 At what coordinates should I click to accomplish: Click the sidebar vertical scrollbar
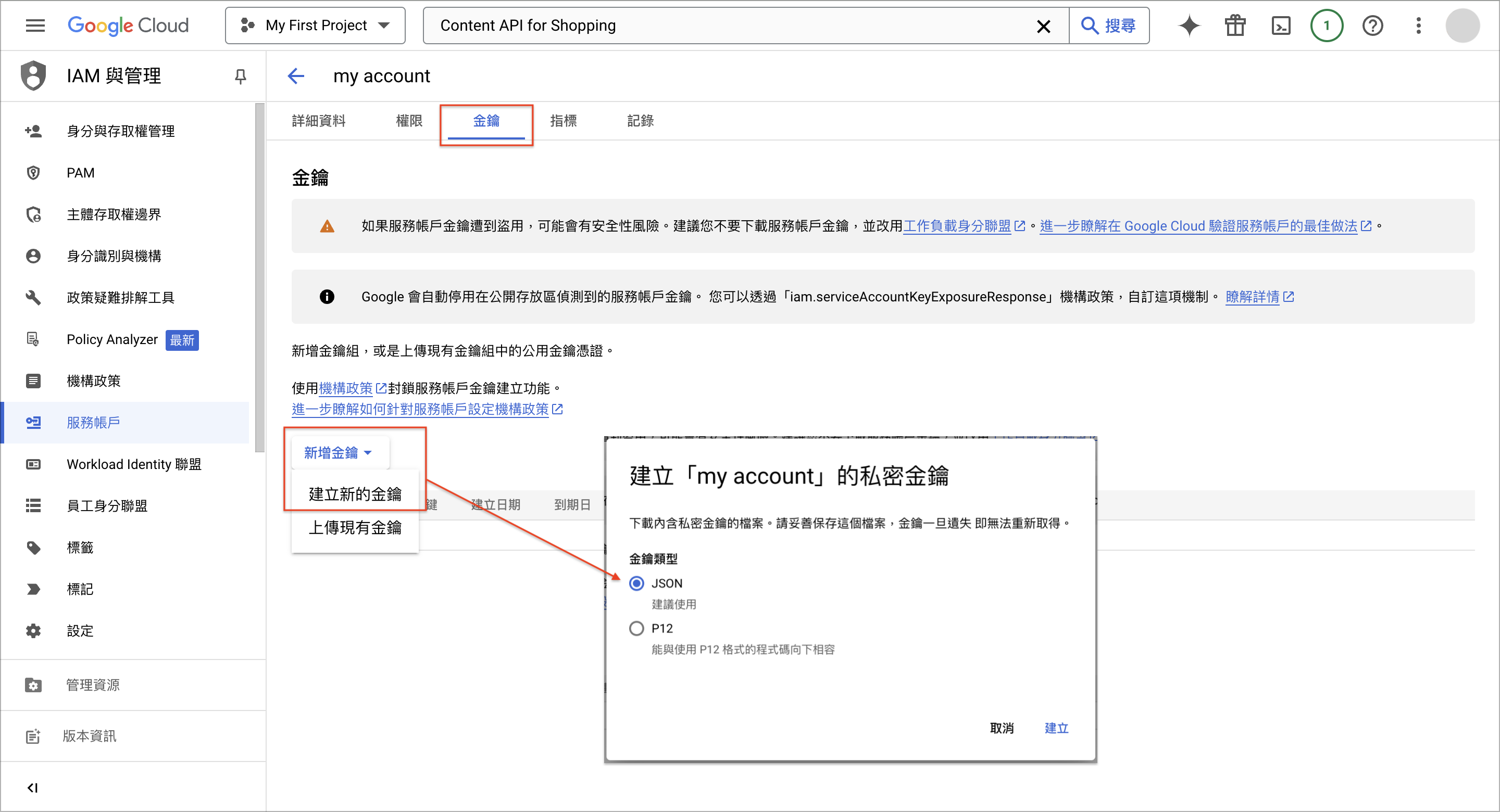point(260,277)
